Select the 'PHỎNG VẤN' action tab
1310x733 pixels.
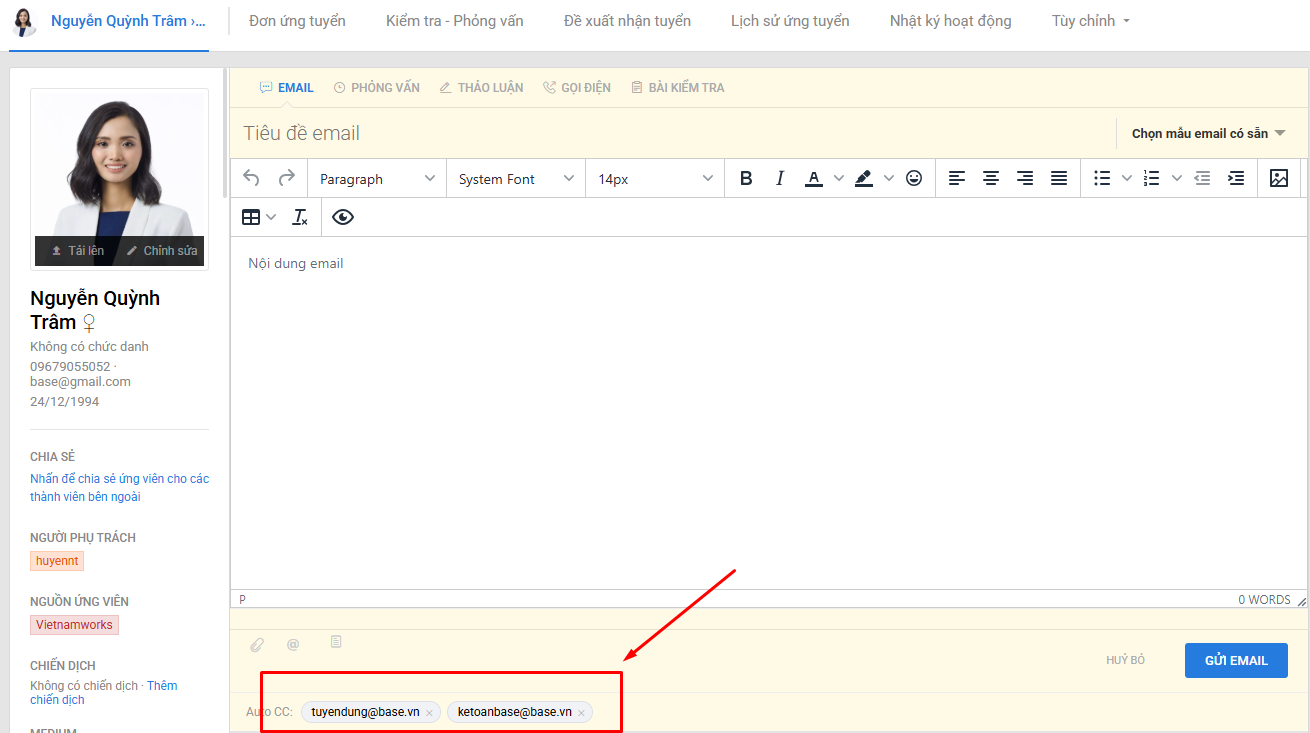coord(376,88)
